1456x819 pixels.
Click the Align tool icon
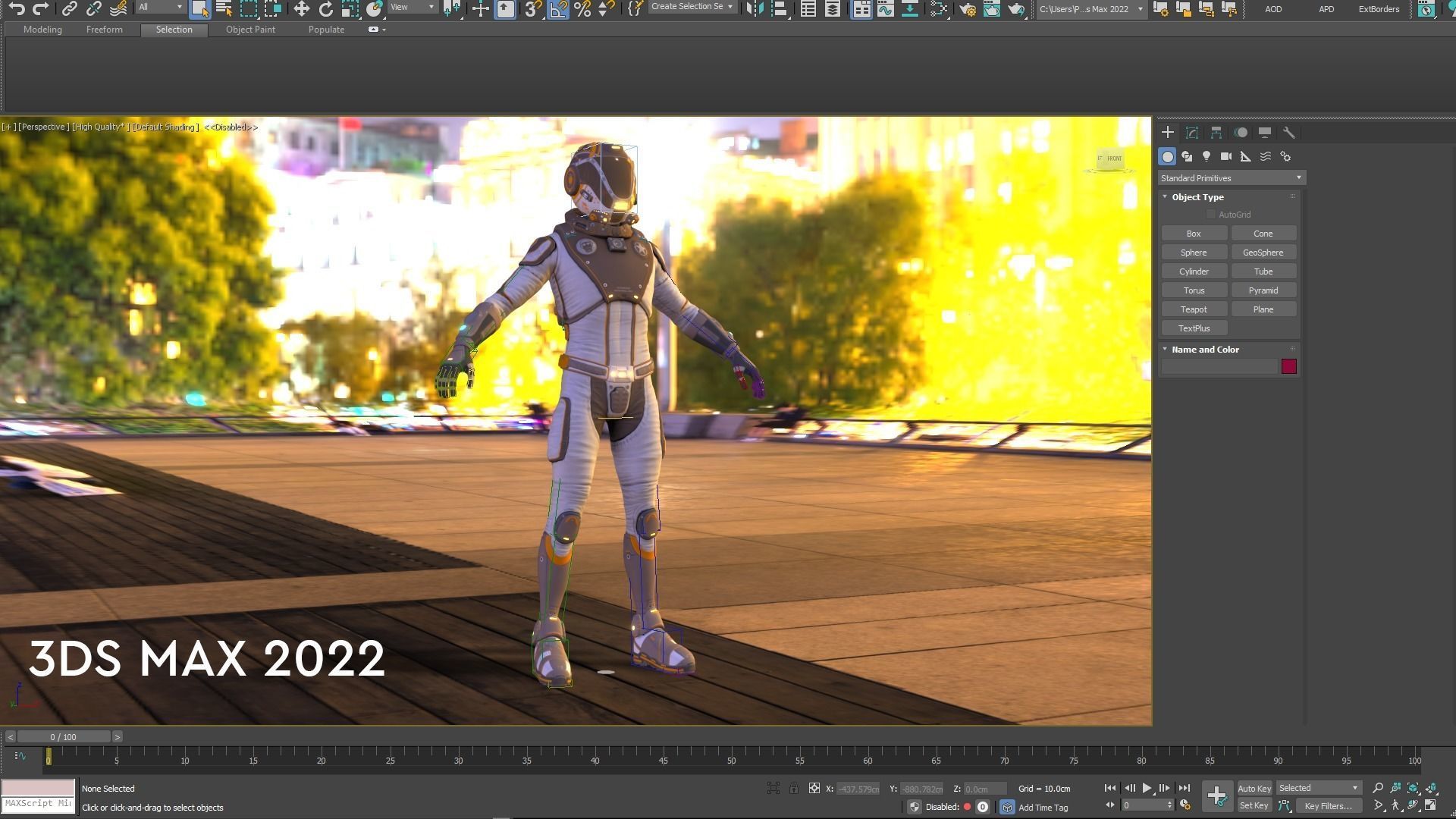780,8
